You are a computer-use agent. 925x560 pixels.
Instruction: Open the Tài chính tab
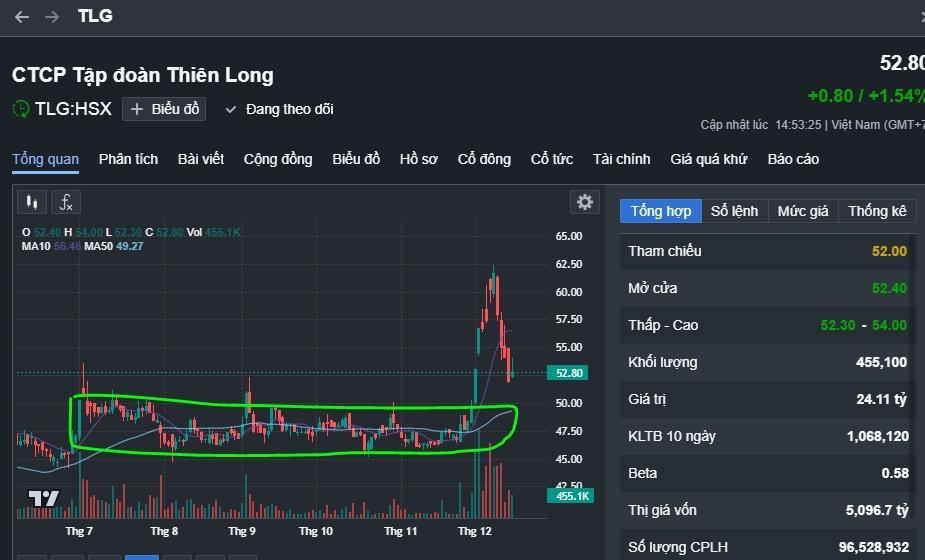point(621,159)
